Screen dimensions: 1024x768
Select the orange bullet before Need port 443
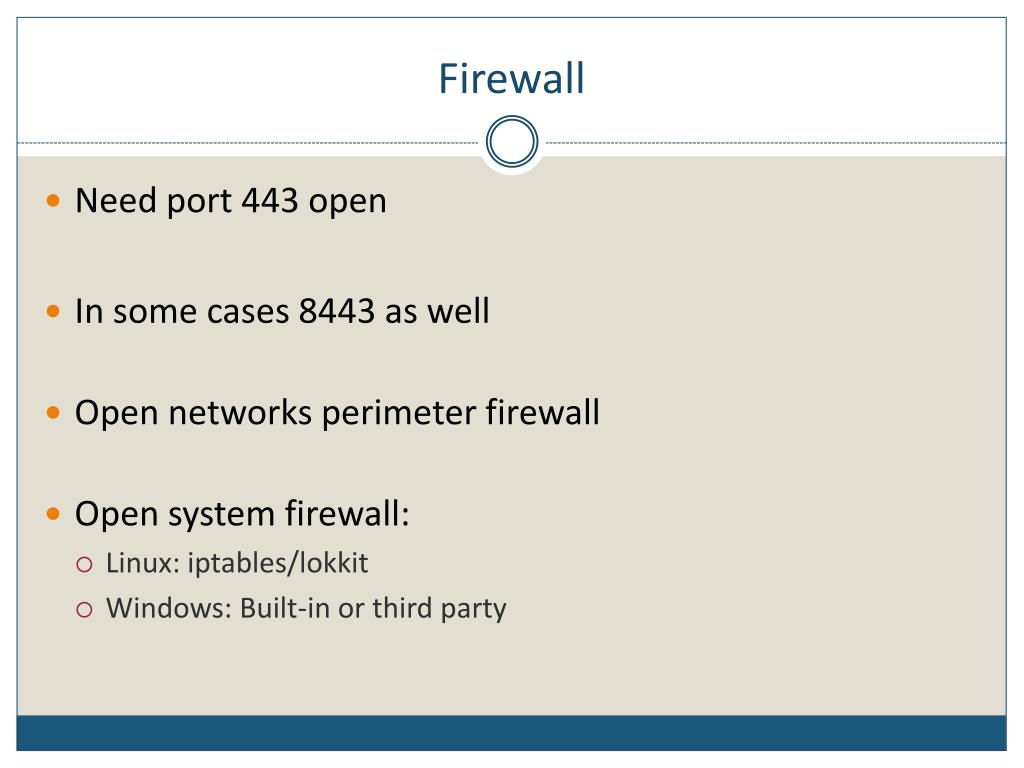tap(54, 200)
